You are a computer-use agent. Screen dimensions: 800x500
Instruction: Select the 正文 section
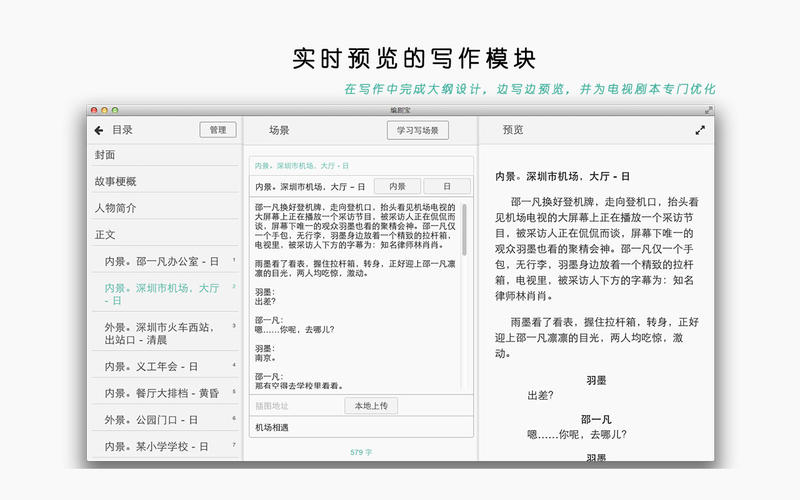164,235
